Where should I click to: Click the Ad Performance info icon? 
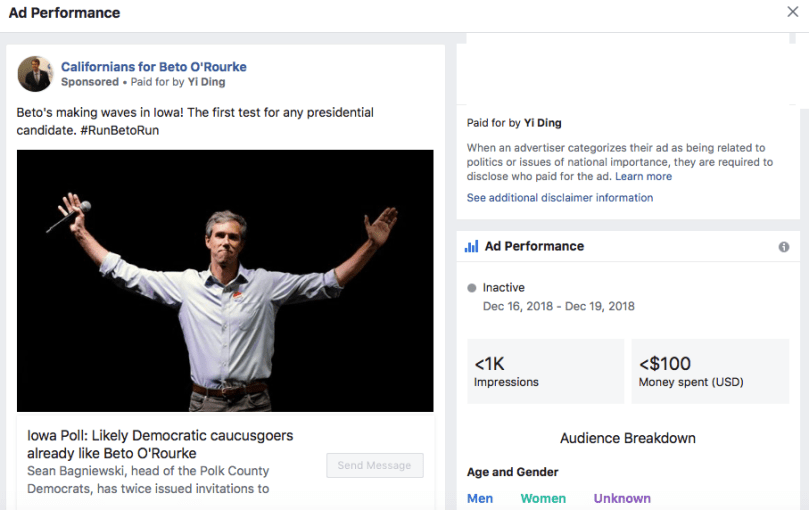[784, 247]
